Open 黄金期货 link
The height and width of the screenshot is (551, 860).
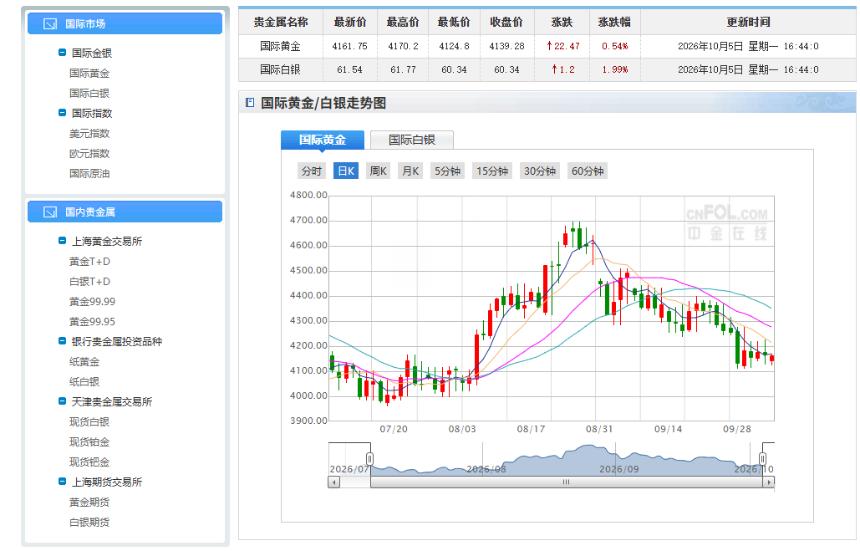pyautogui.click(x=89, y=502)
